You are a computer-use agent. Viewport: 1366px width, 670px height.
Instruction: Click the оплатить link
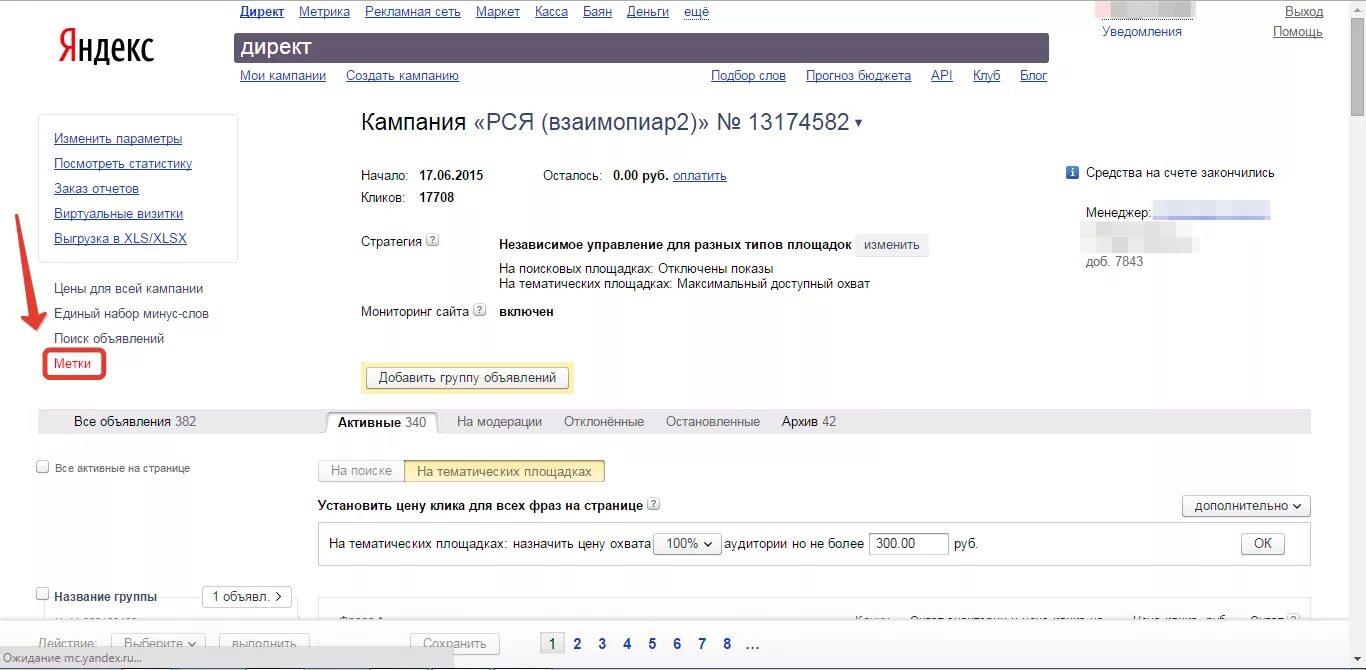pos(700,176)
